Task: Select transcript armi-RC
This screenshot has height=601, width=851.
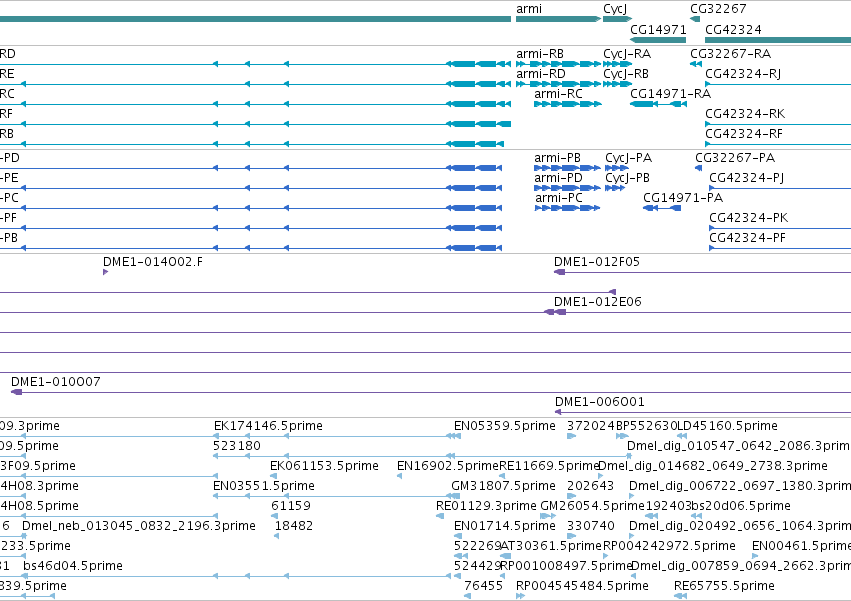Action: click(558, 94)
